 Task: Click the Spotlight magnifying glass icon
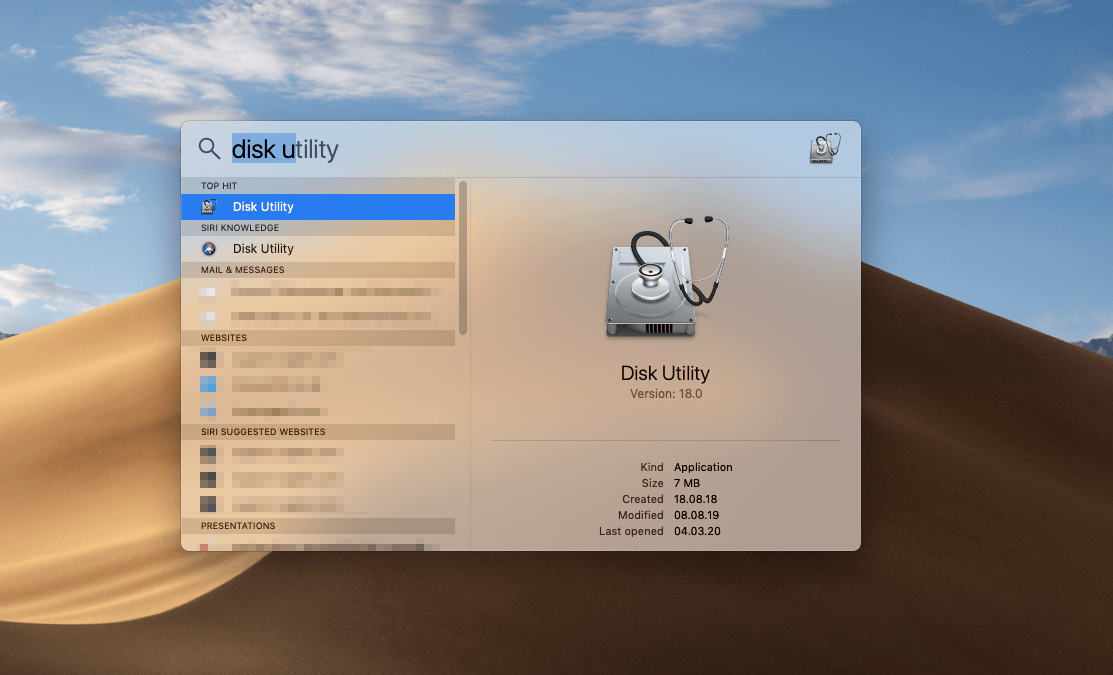209,148
